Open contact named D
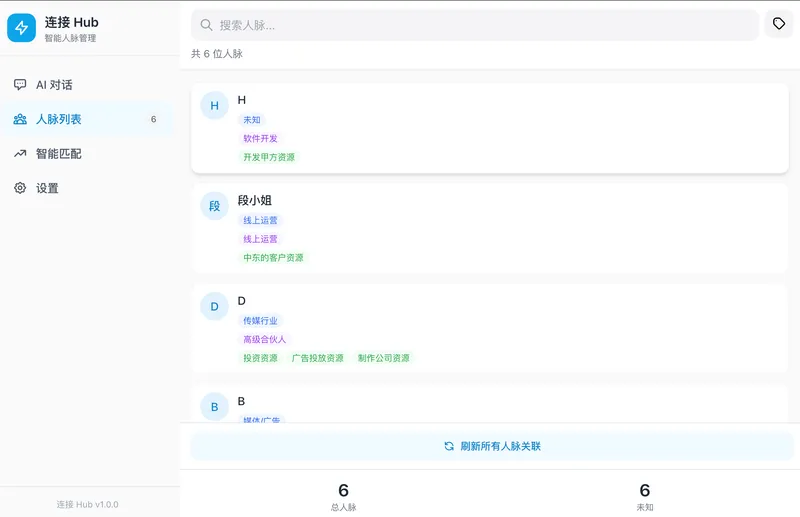This screenshot has height=517, width=800. [242, 301]
